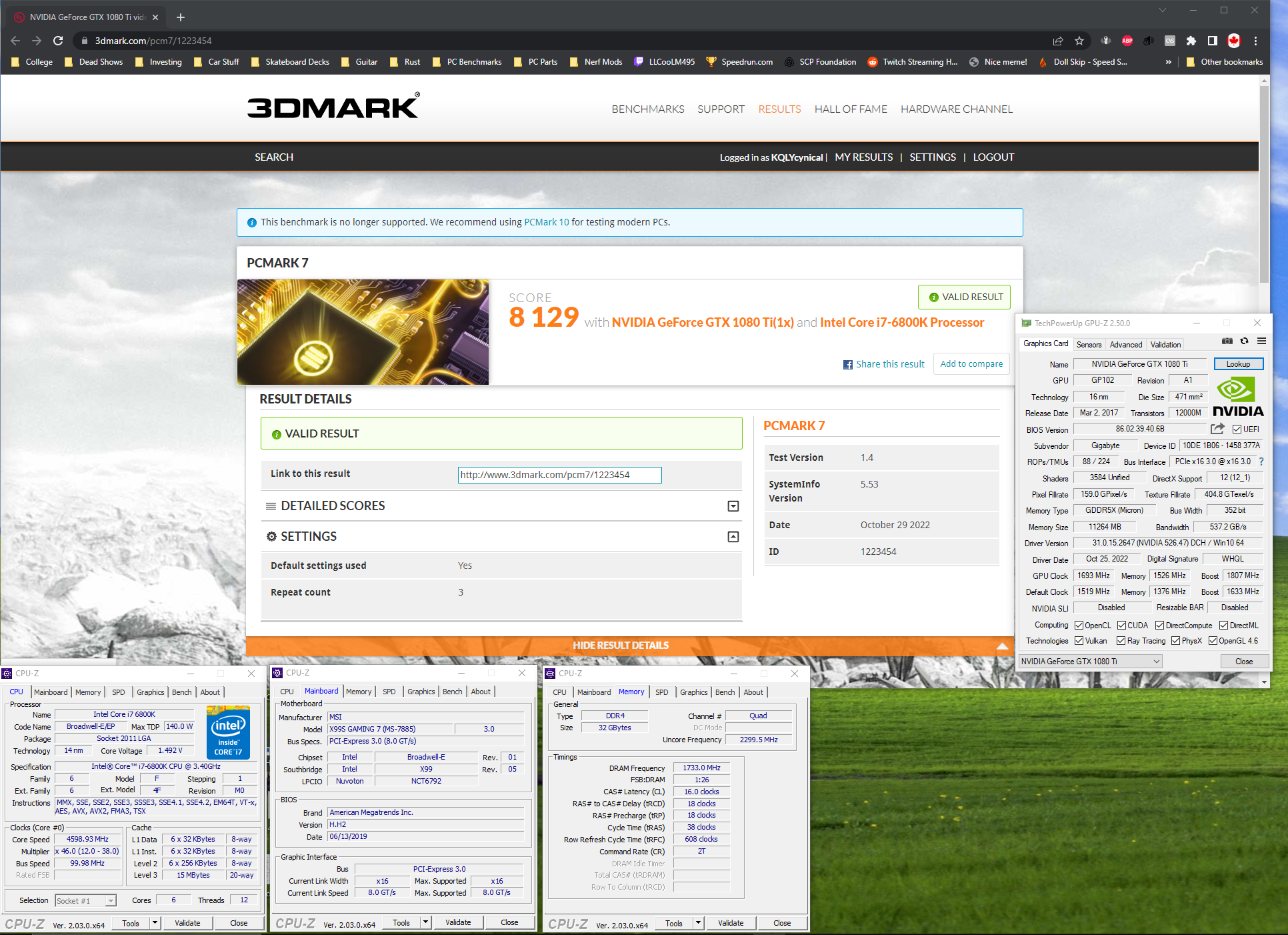
Task: Open the Twitch Streaming bookmark
Action: (913, 62)
